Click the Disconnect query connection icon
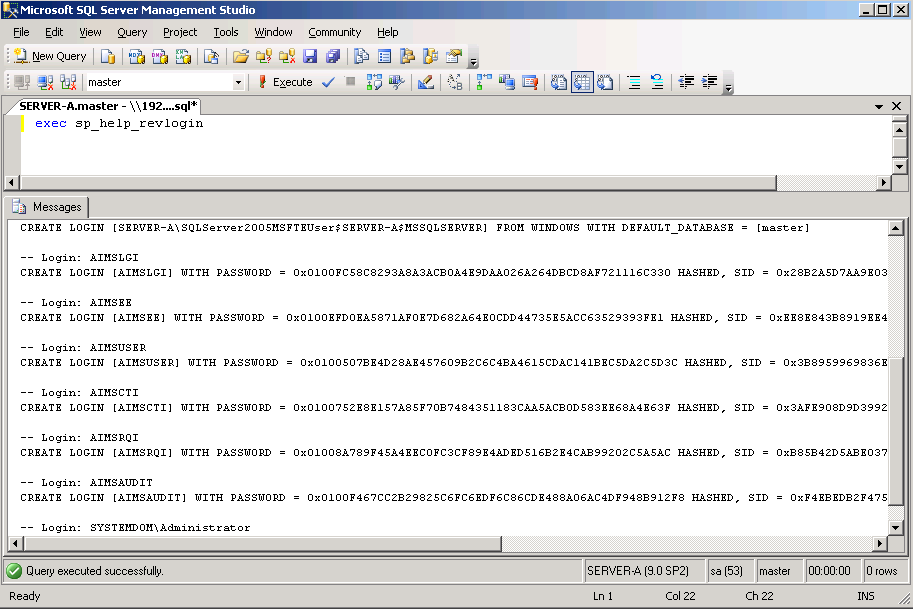Screen dimensions: 913x609 coord(42,81)
